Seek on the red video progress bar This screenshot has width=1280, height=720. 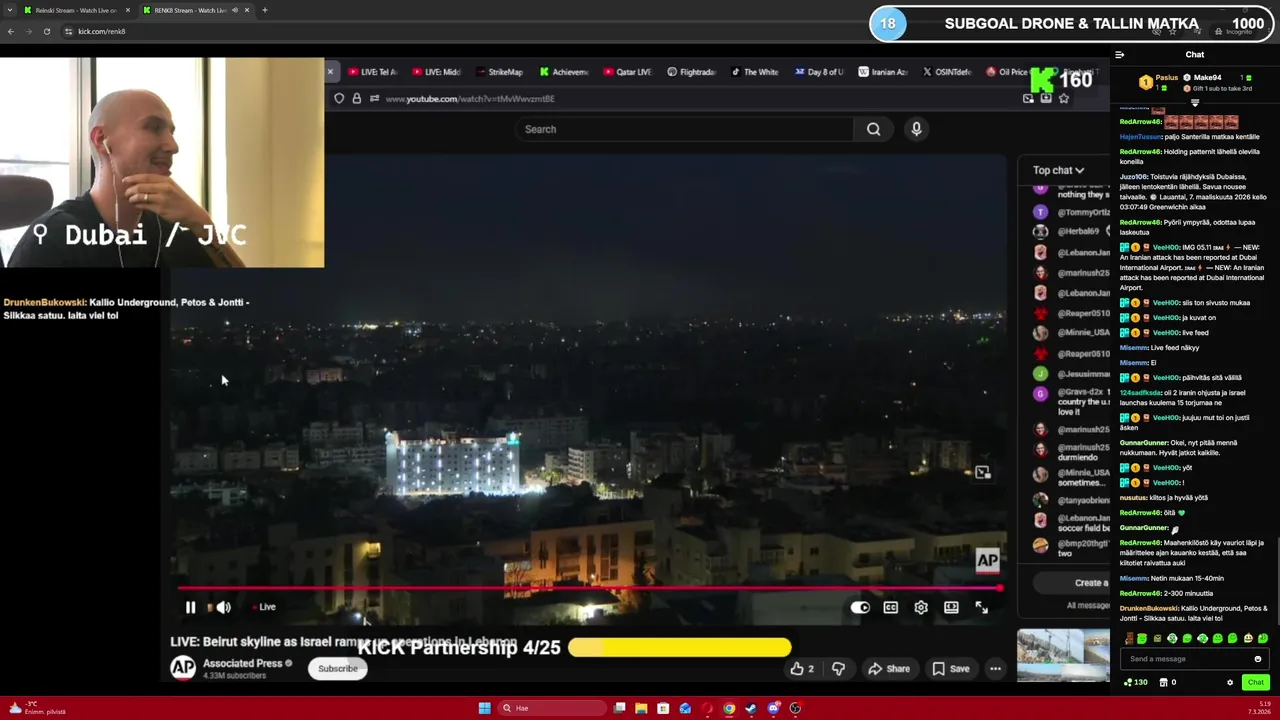[590, 588]
